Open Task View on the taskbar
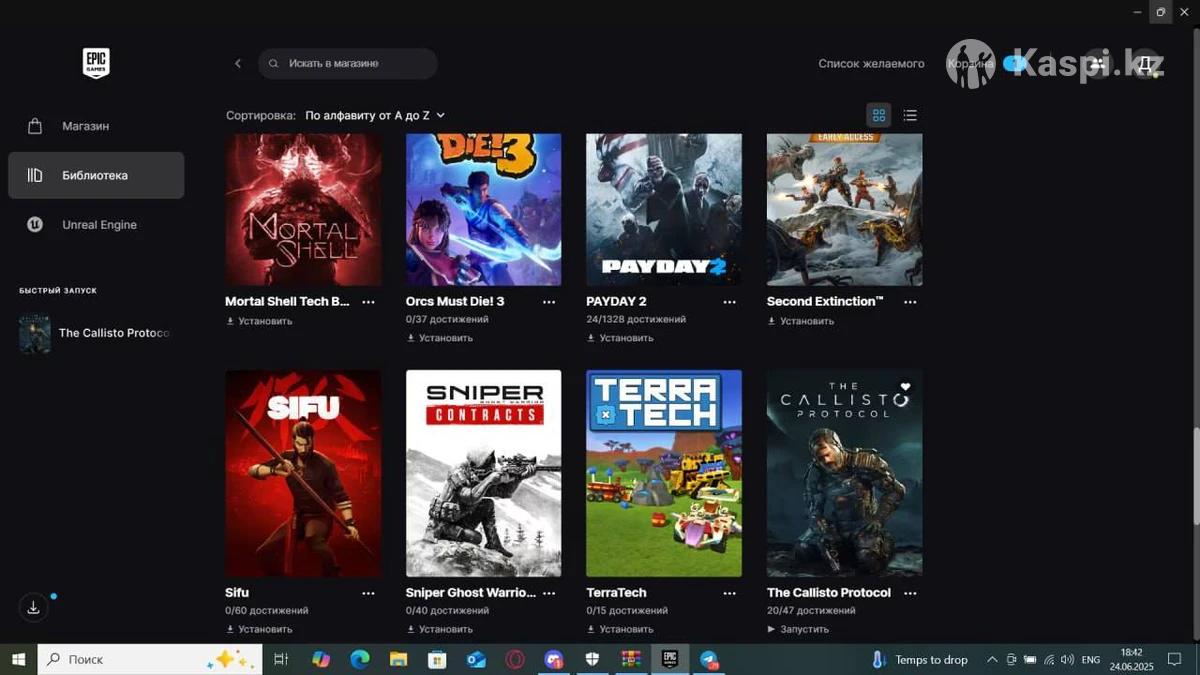The width and height of the screenshot is (1200, 675). [x=281, y=659]
